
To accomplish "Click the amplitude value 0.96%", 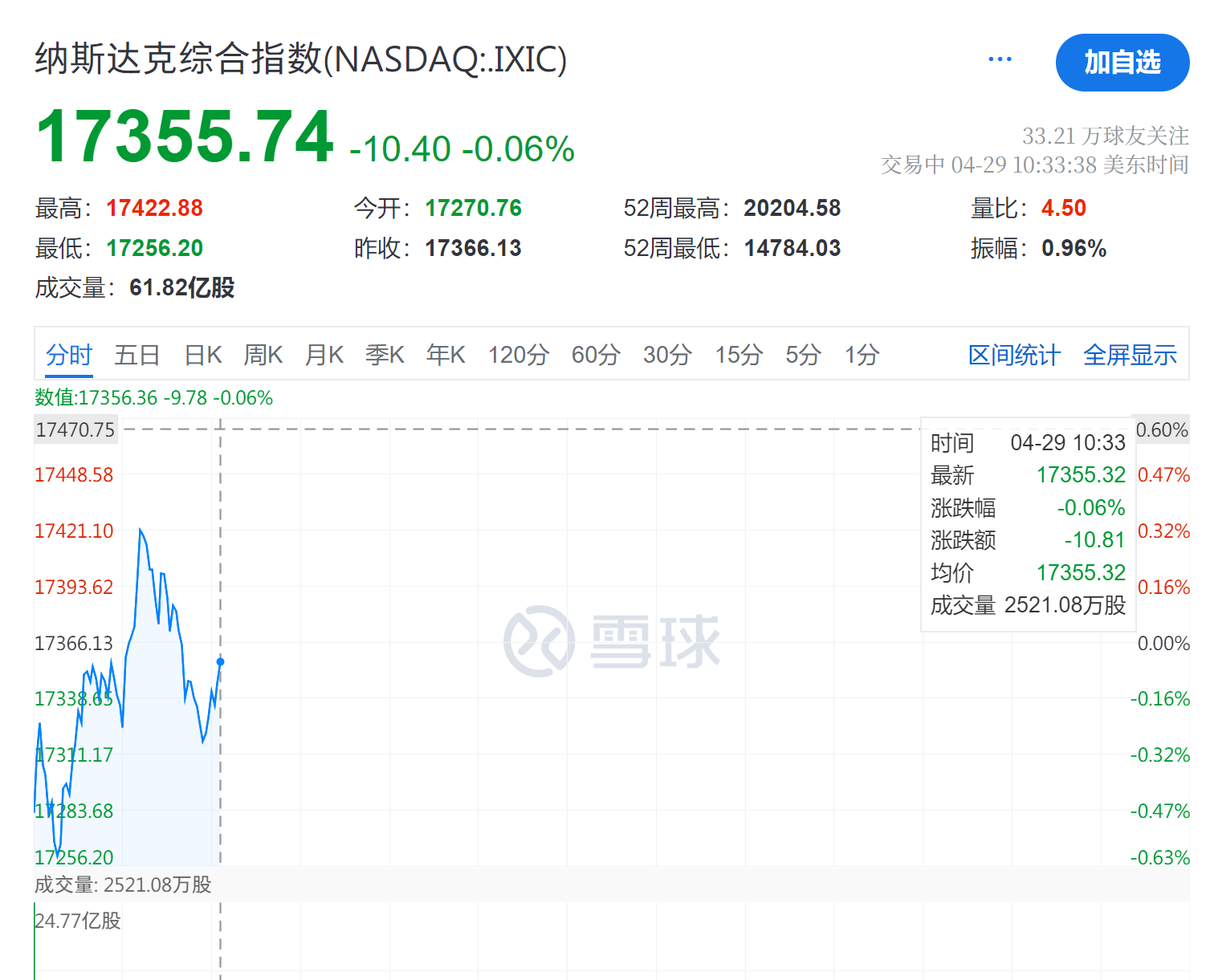I will point(1074,249).
